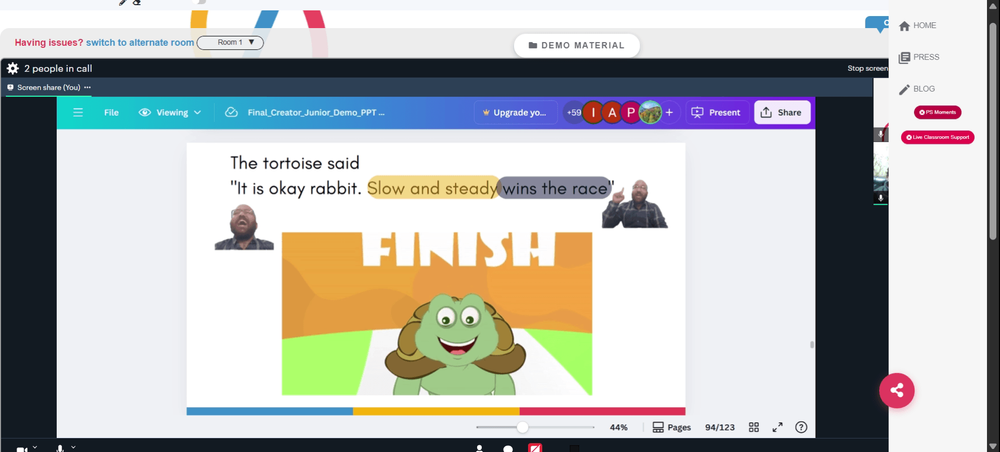Expand the camera options chevron
Screen dimensions: 1000x452
click(x=34, y=447)
